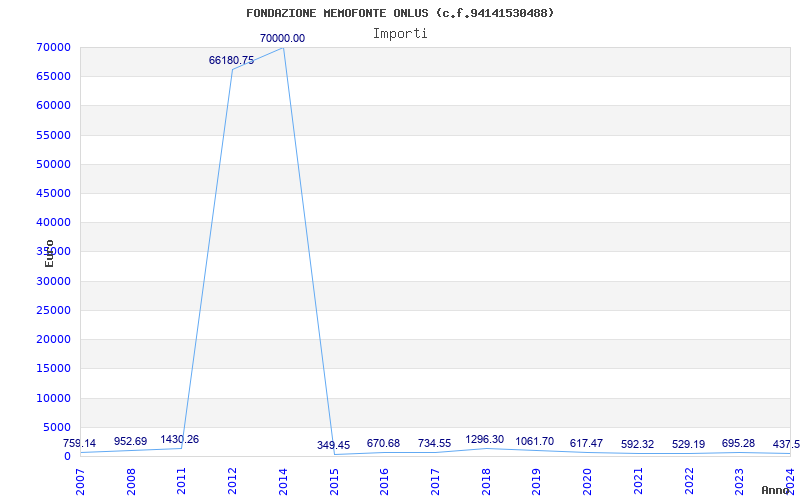Select the 2019 x-axis year label

point(537,482)
